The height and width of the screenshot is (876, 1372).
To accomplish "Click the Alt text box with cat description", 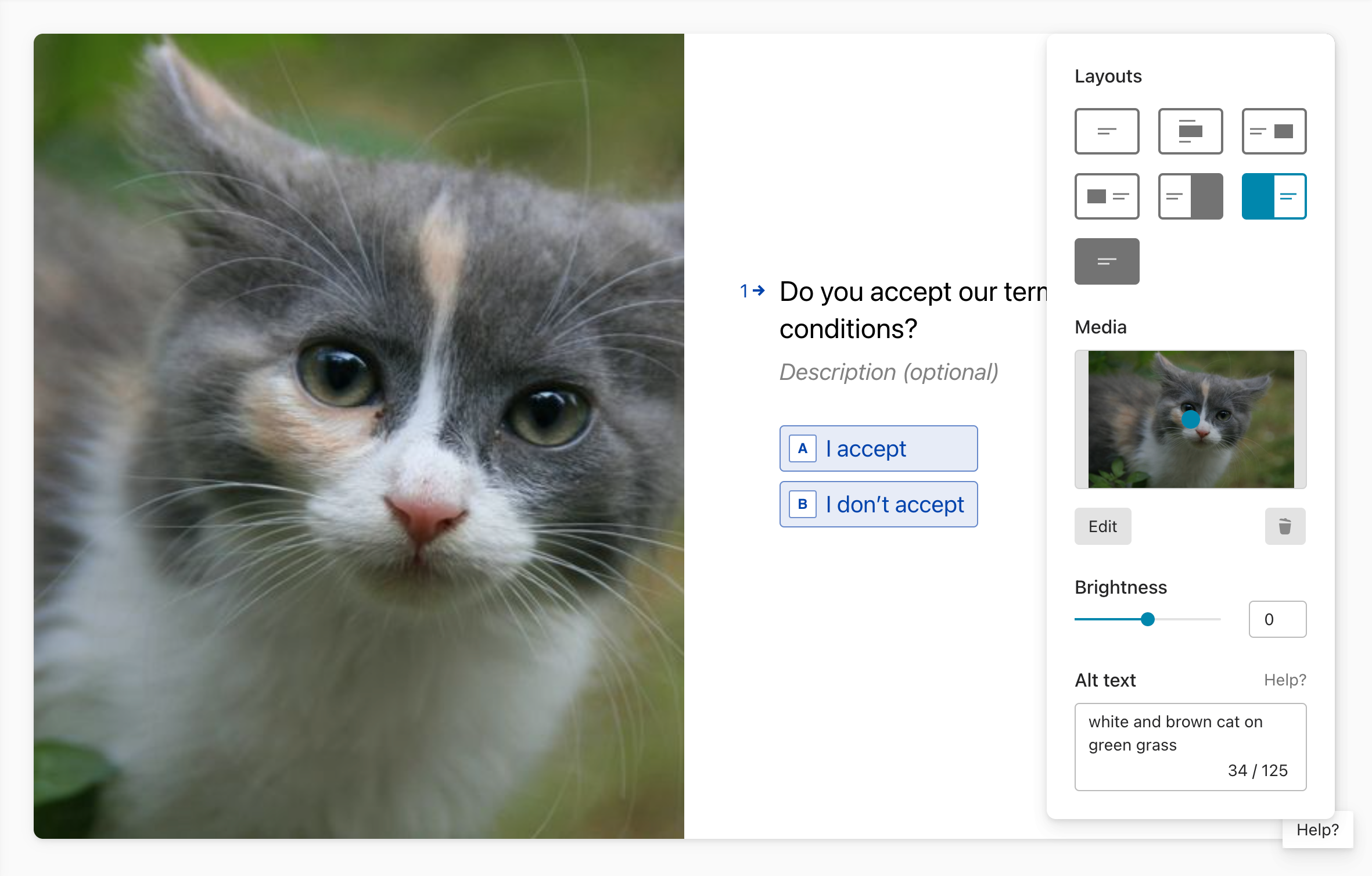I will (x=1190, y=747).
